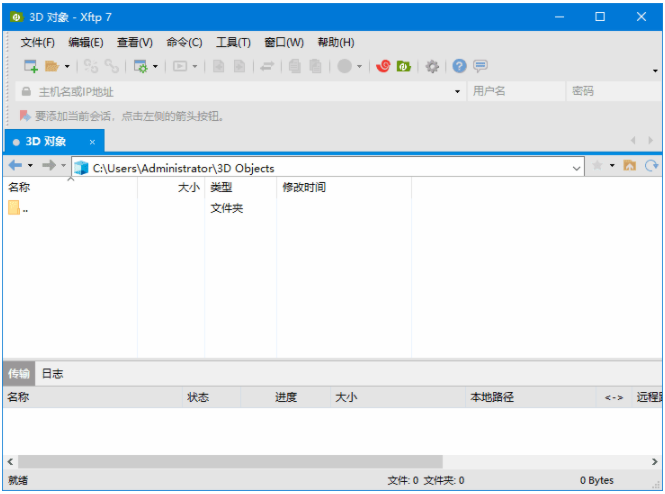Click the tab scroll right arrow

tap(650, 140)
